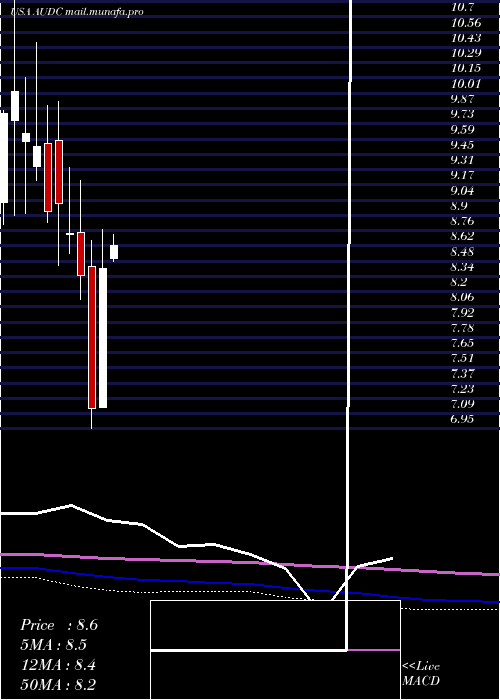This screenshot has height=700, width=500.
Task: Click the 9.31 price axis label
Action: pos(463,159)
